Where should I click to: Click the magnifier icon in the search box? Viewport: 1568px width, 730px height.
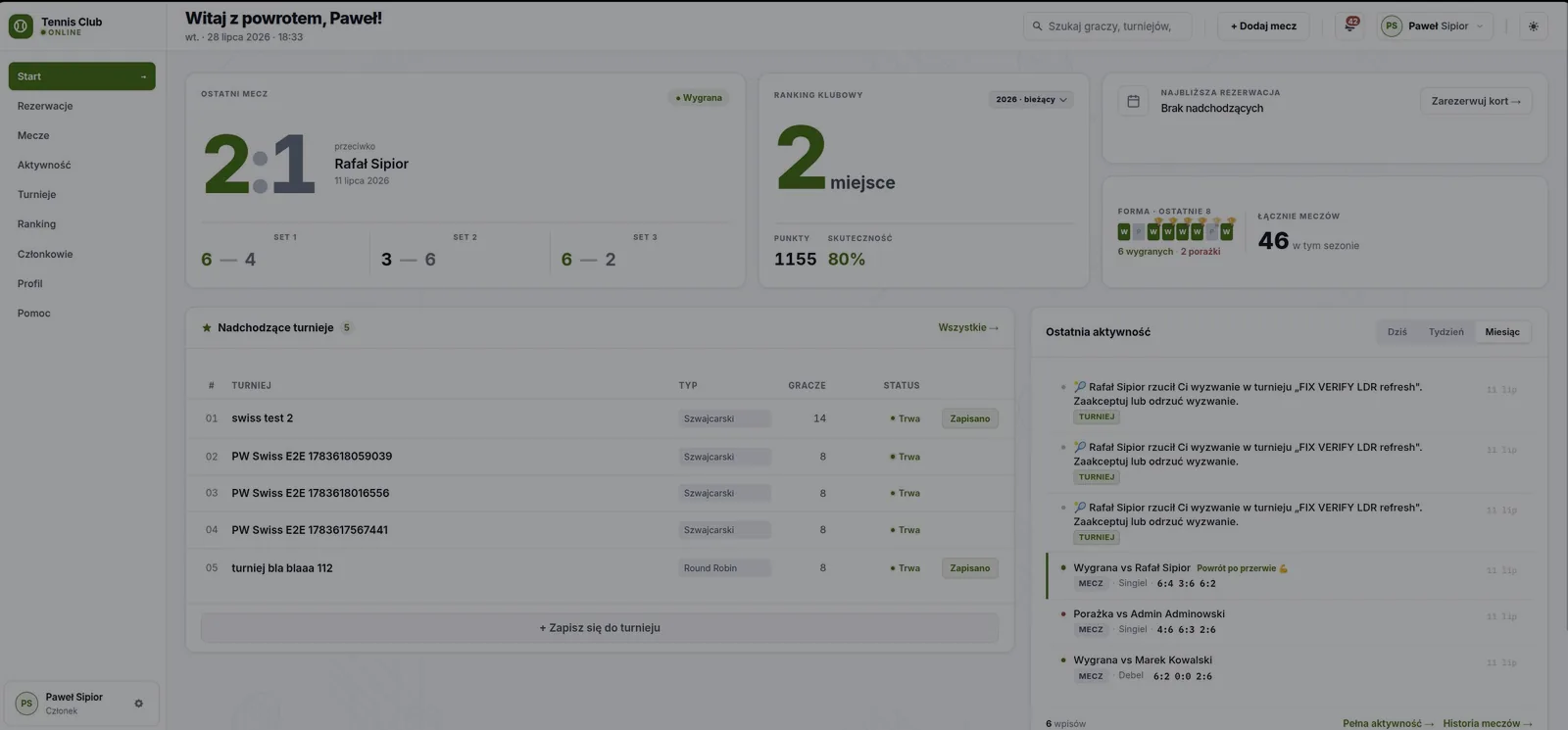pos(1037,26)
